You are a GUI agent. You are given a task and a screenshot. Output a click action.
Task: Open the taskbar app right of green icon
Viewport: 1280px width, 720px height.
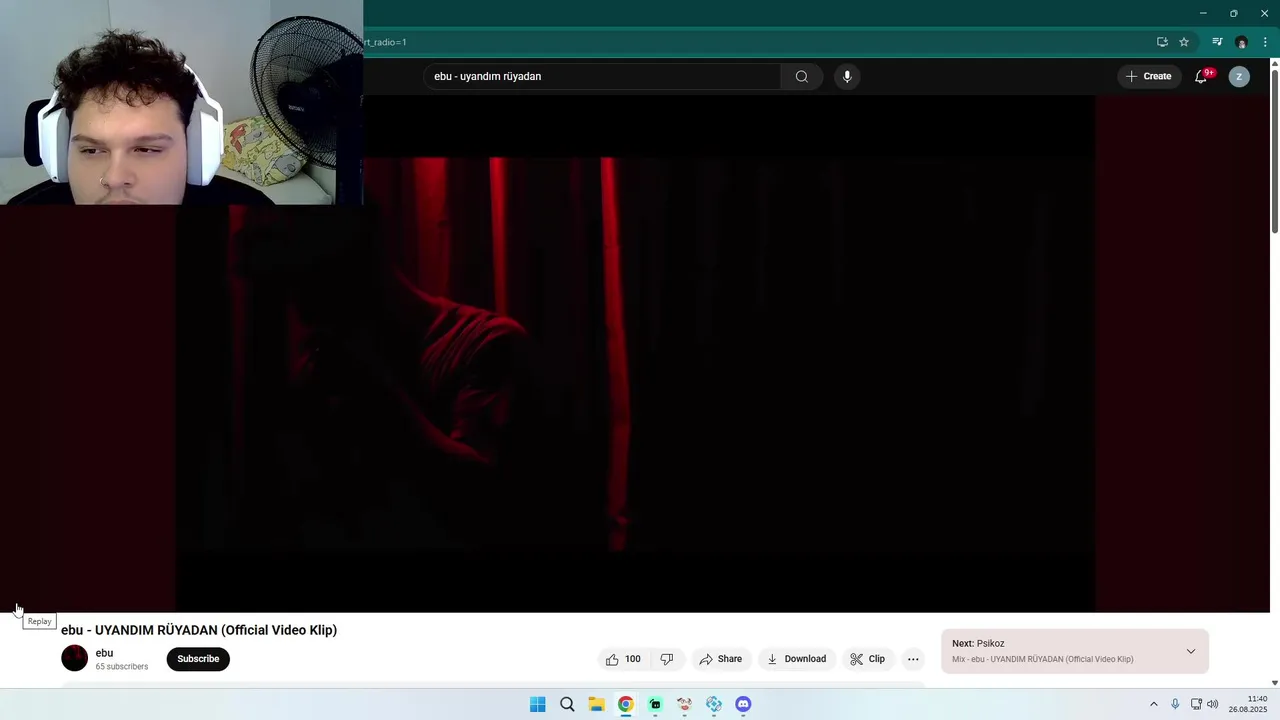click(684, 704)
